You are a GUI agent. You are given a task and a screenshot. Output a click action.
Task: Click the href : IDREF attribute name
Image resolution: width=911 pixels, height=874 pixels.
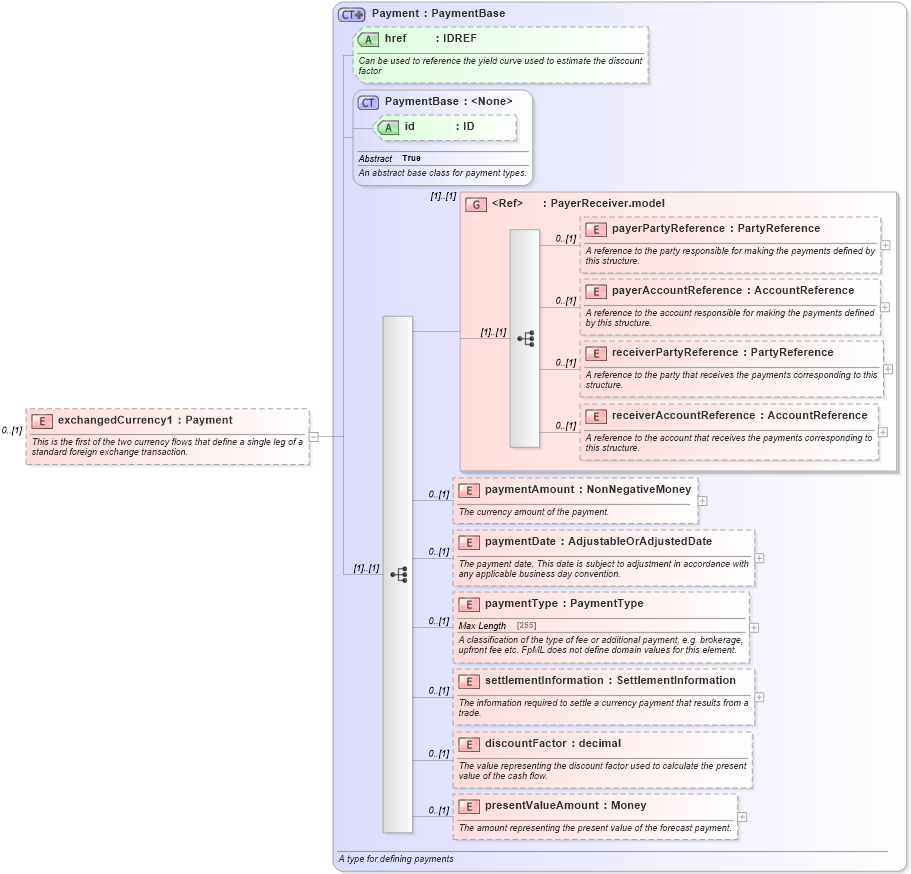coord(431,38)
